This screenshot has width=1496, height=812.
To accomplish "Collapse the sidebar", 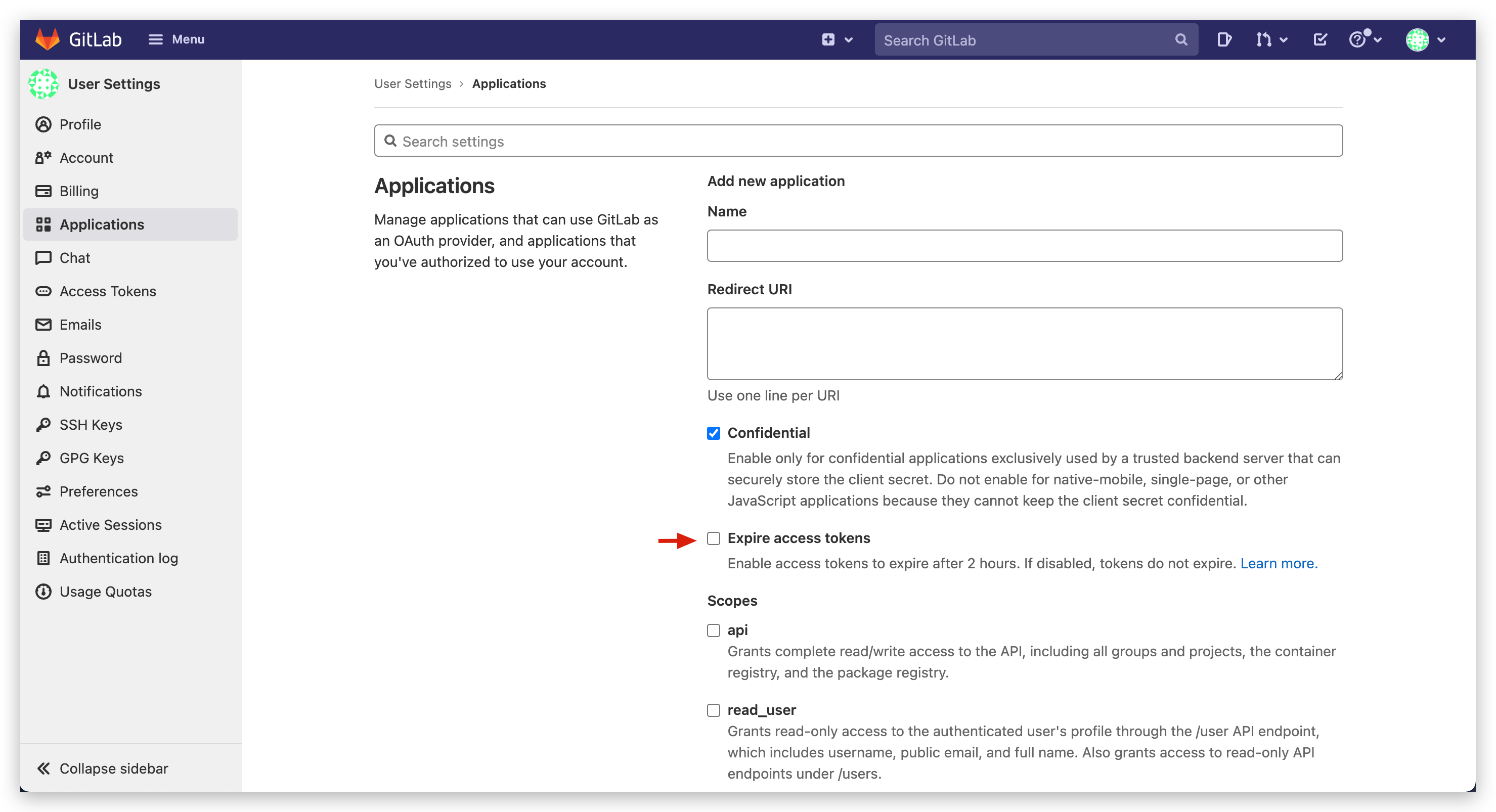I will 103,768.
